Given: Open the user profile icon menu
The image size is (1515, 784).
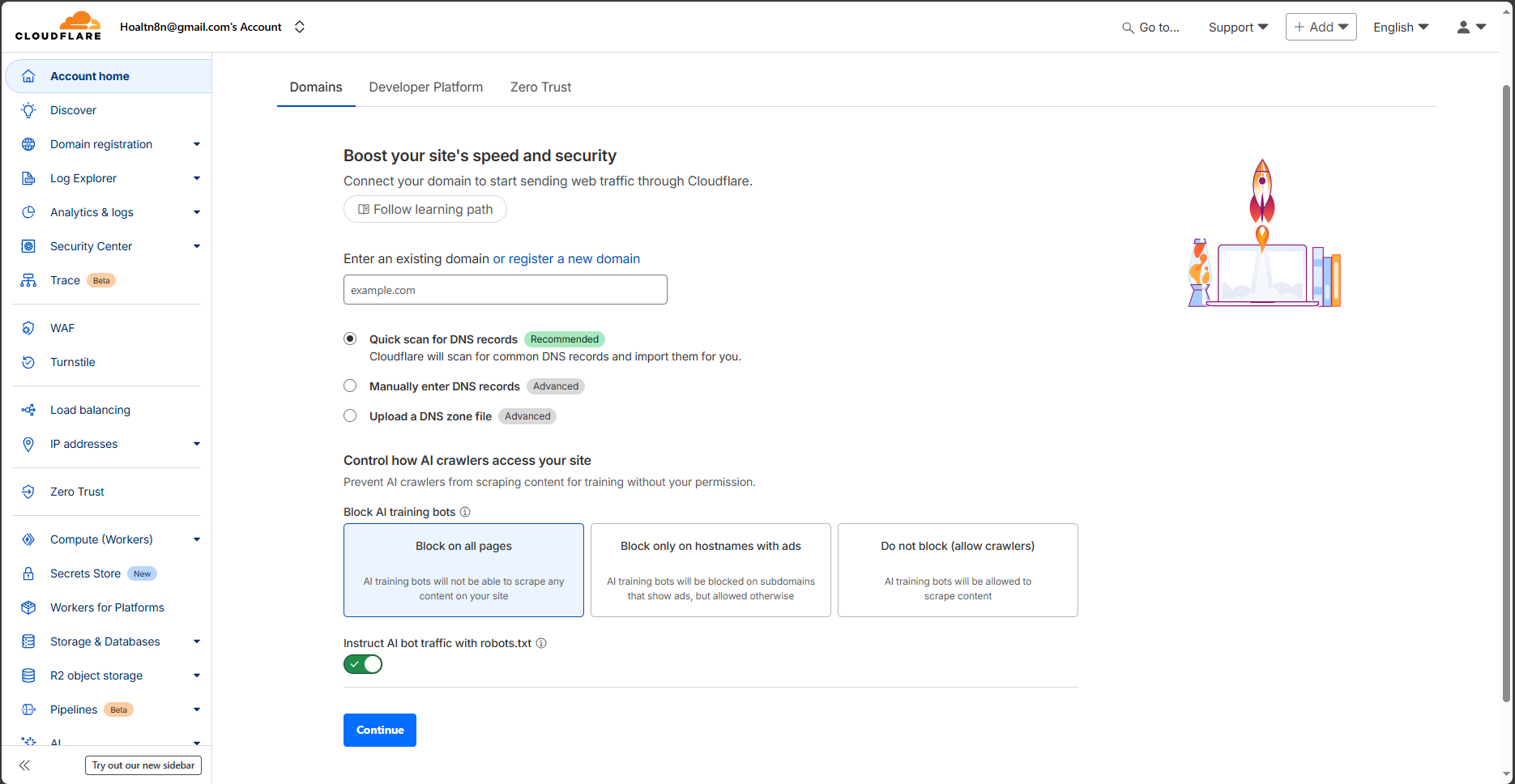Looking at the screenshot, I should 1471,27.
